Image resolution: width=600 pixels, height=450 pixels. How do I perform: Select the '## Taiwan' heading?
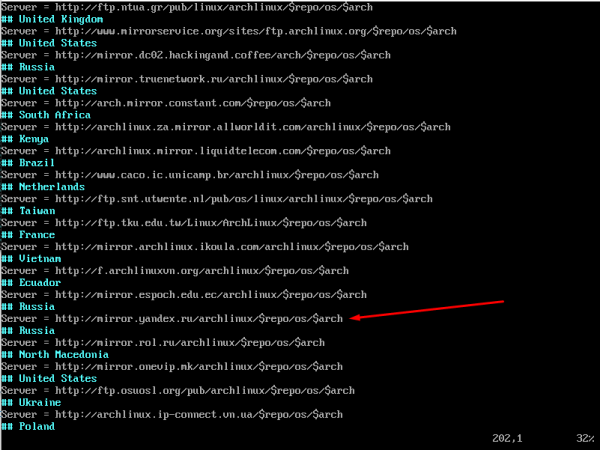click(x=28, y=211)
